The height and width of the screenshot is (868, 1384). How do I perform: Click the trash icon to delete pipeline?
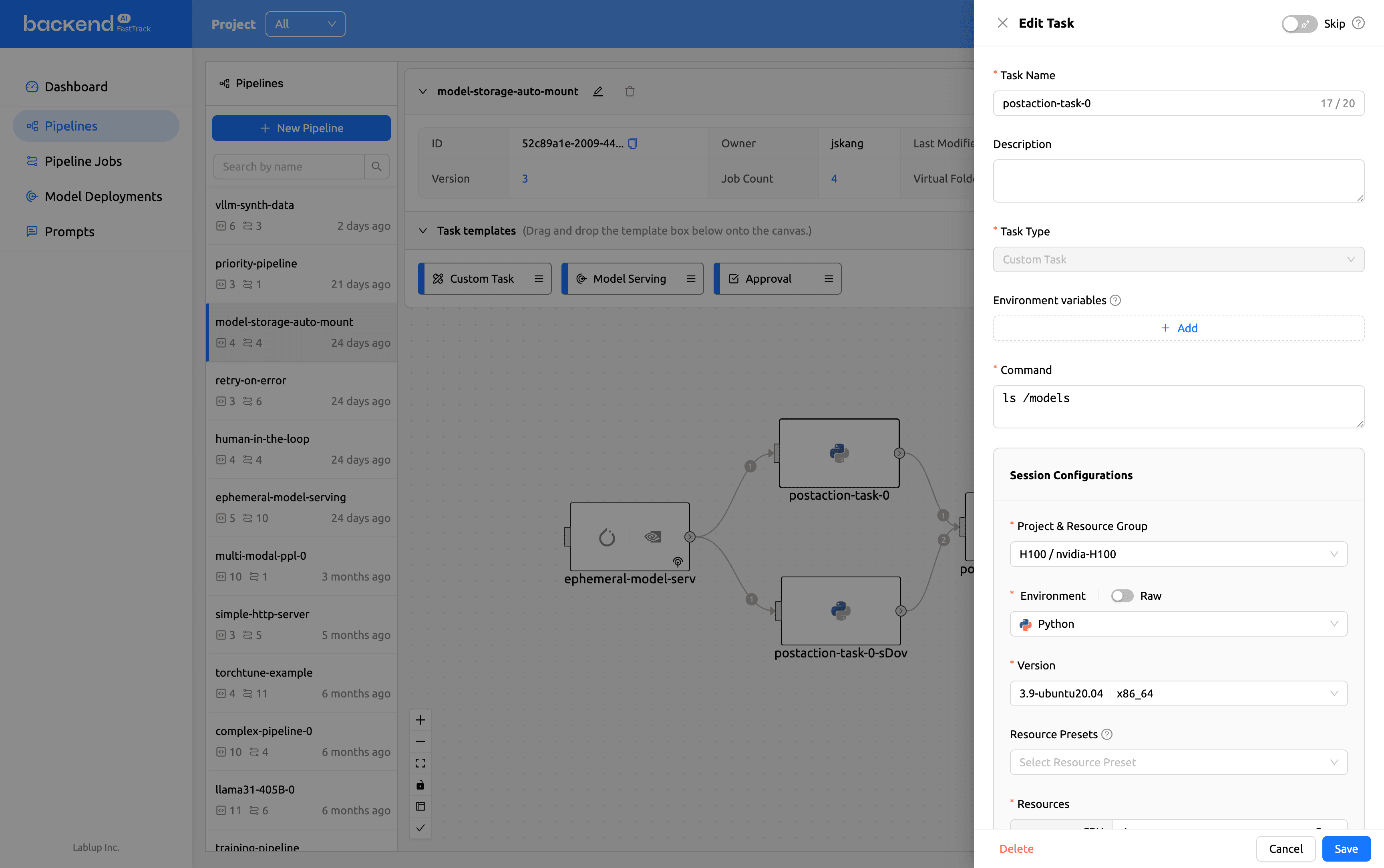pyautogui.click(x=630, y=91)
